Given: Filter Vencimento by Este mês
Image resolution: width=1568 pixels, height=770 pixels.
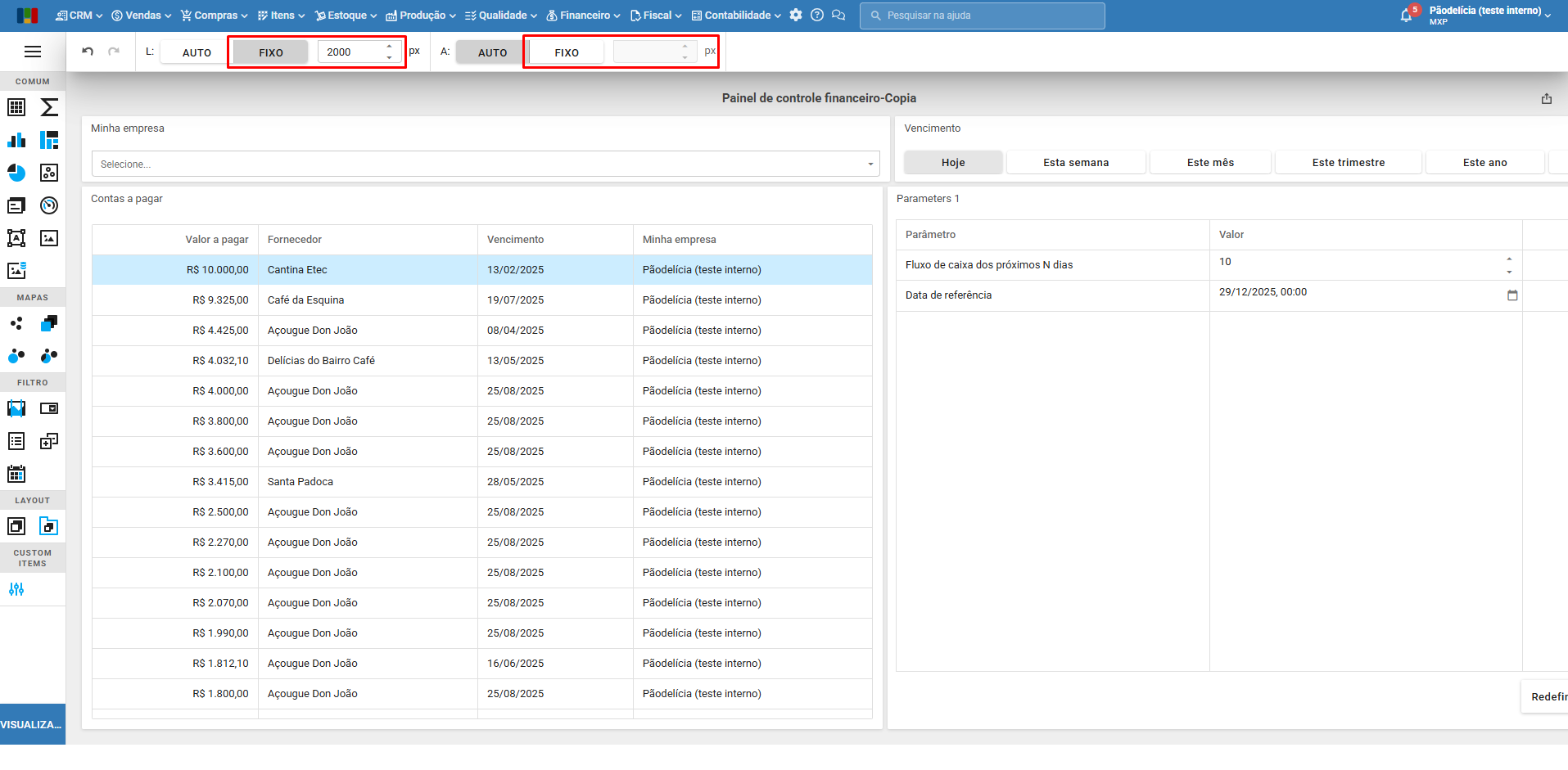Looking at the screenshot, I should click(1210, 163).
